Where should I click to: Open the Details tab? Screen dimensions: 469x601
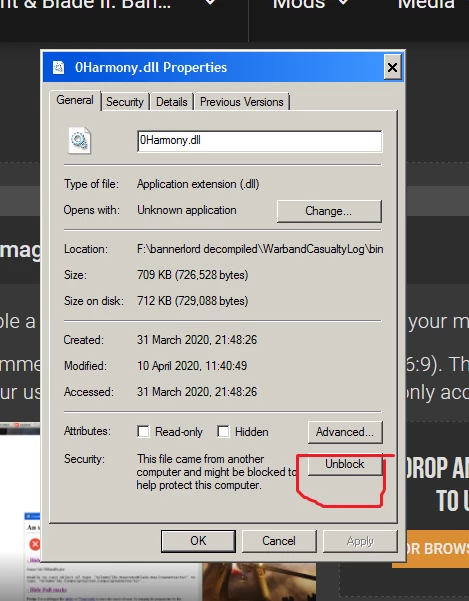point(172,102)
